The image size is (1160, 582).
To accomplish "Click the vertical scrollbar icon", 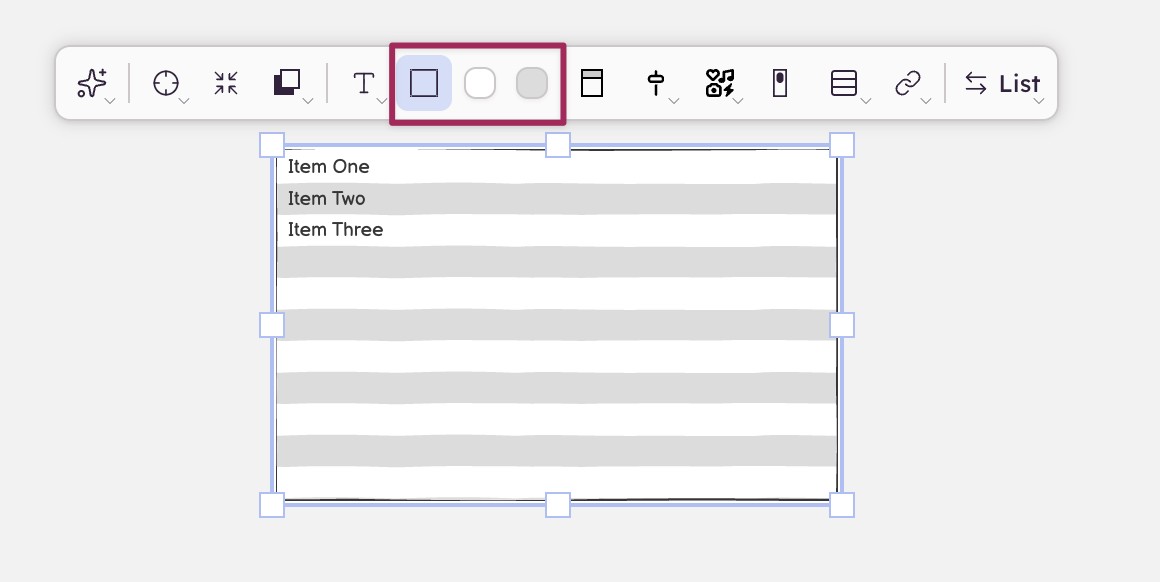I will (x=780, y=83).
